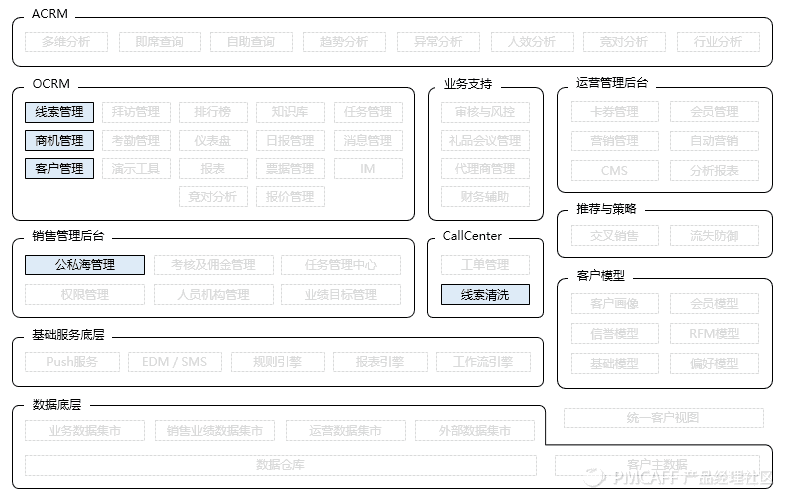Click the 客户画像 box

click(615, 304)
